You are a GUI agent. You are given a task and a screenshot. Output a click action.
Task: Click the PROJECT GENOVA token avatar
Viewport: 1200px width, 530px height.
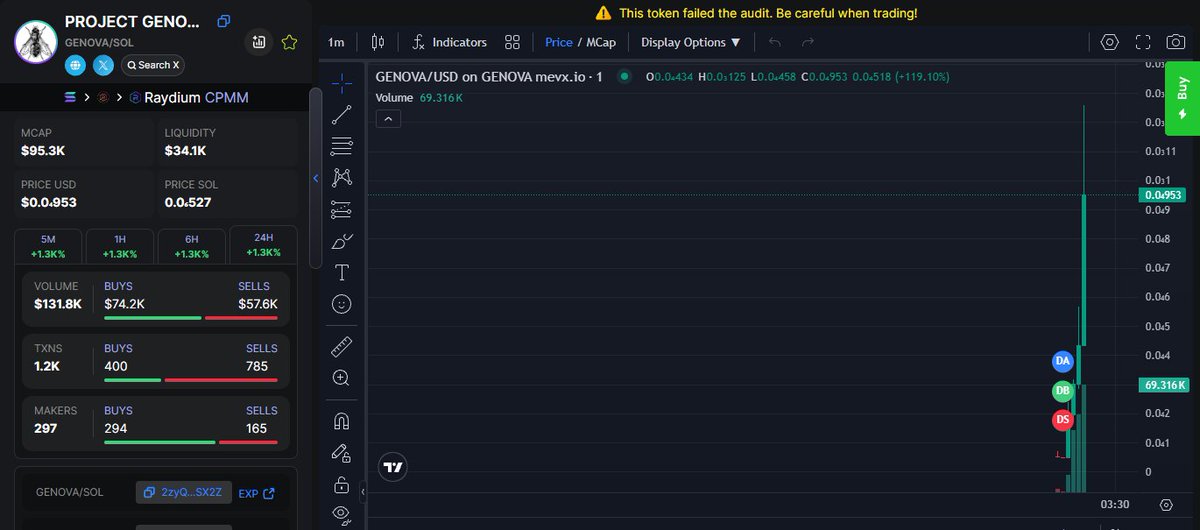coord(35,42)
